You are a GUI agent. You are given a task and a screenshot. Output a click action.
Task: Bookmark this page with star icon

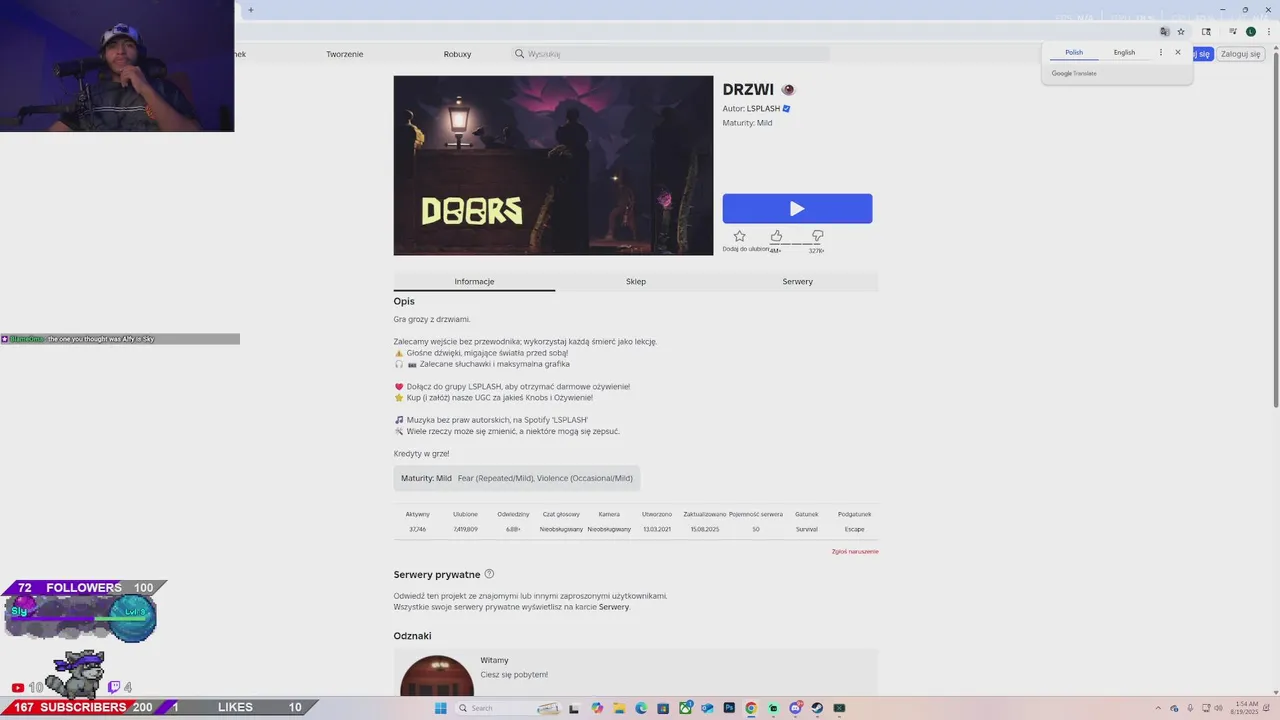pos(1181,32)
